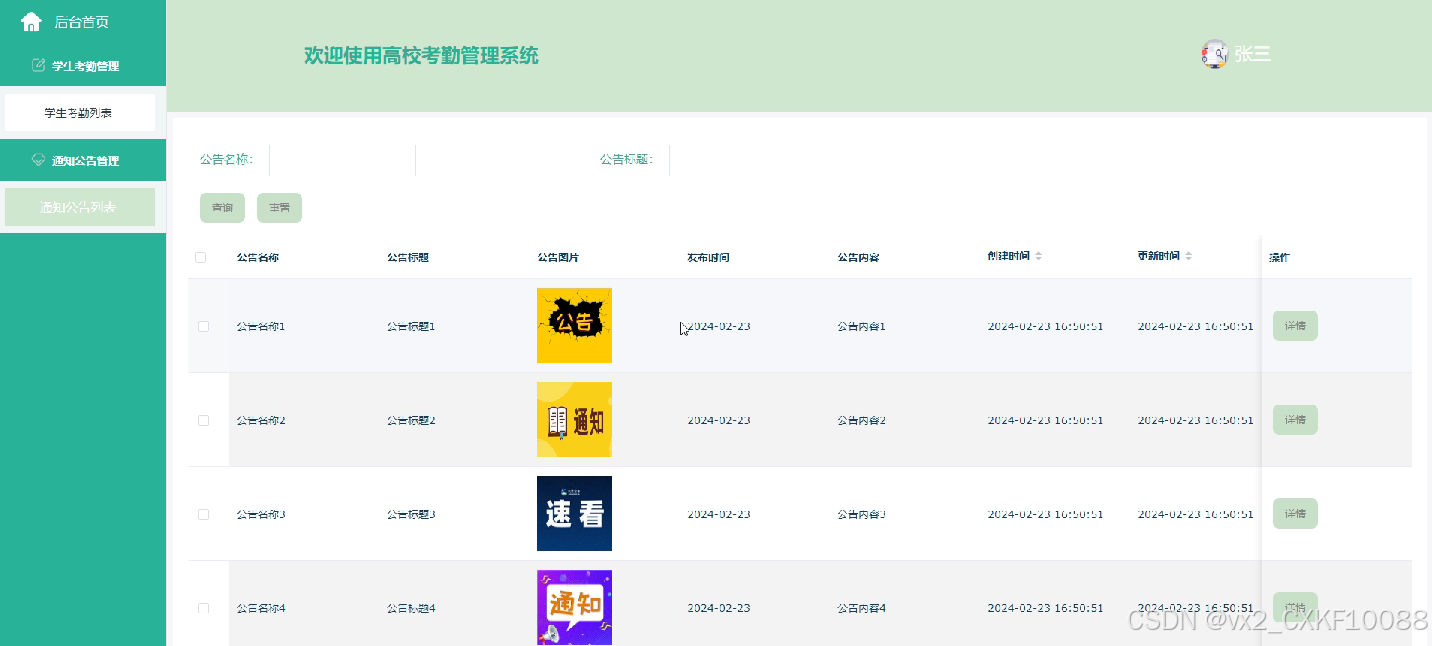Open 详情 for the 公告名称3 row
Viewport: 1432px width, 646px height.
[x=1295, y=514]
